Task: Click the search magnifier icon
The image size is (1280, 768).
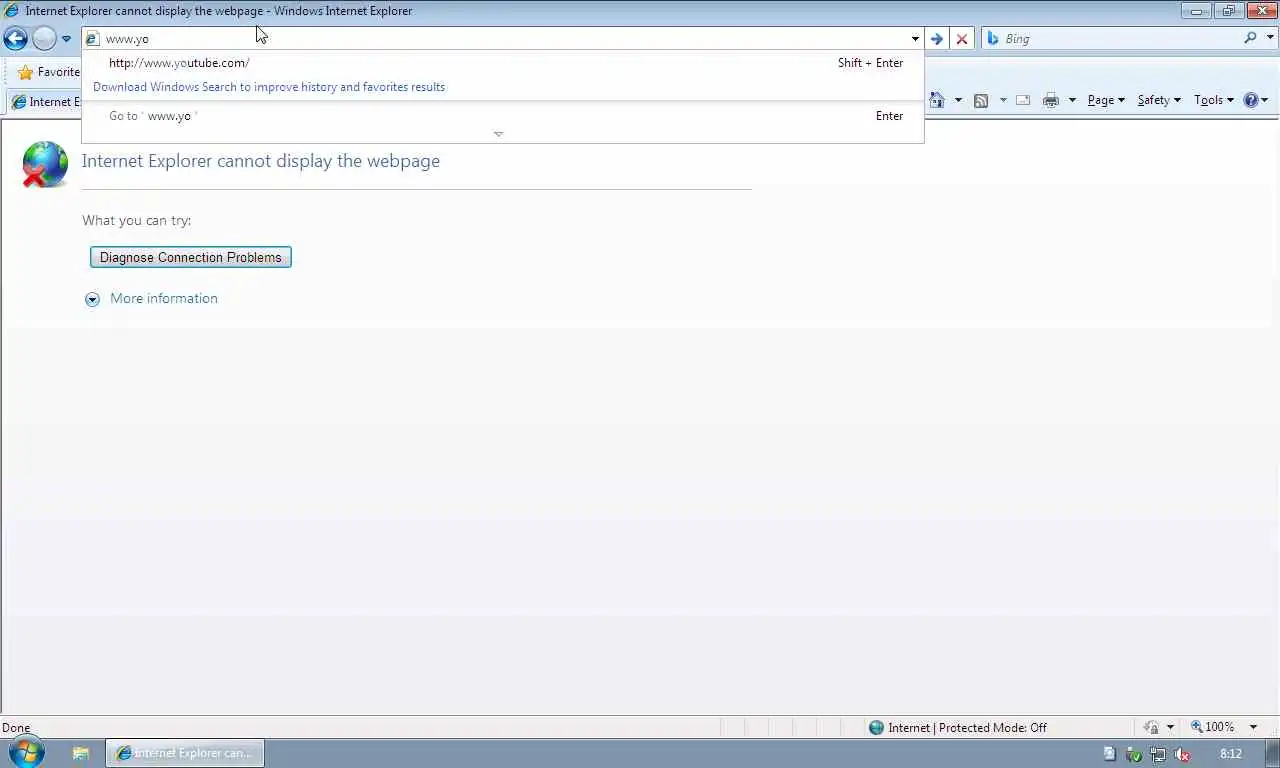Action: 1250,38
